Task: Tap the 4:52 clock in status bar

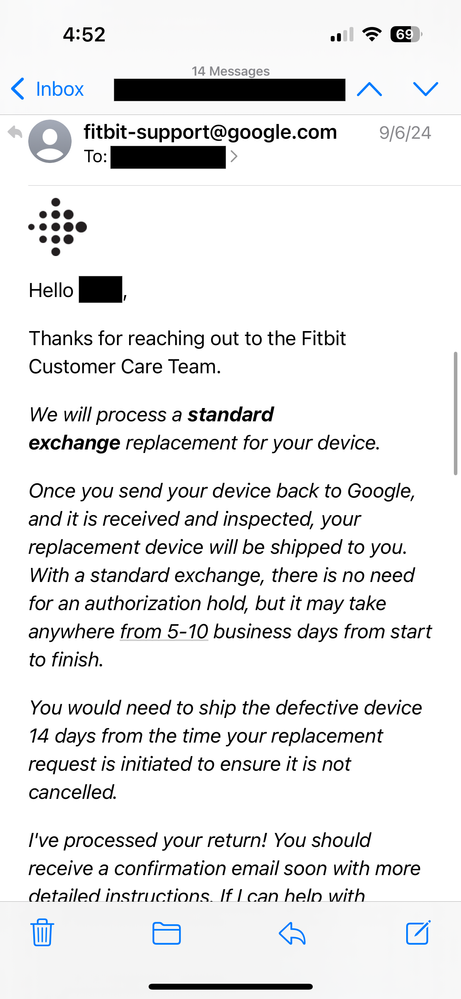Action: coord(86,35)
